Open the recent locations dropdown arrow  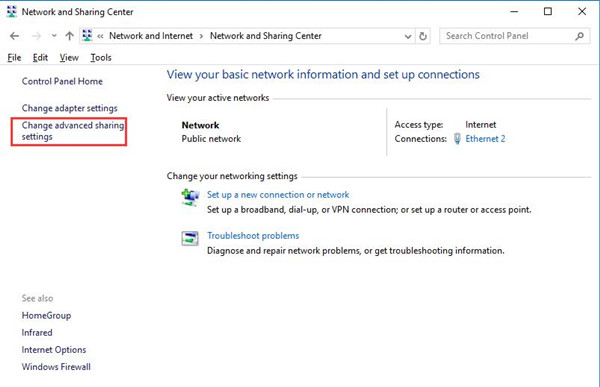tap(54, 36)
